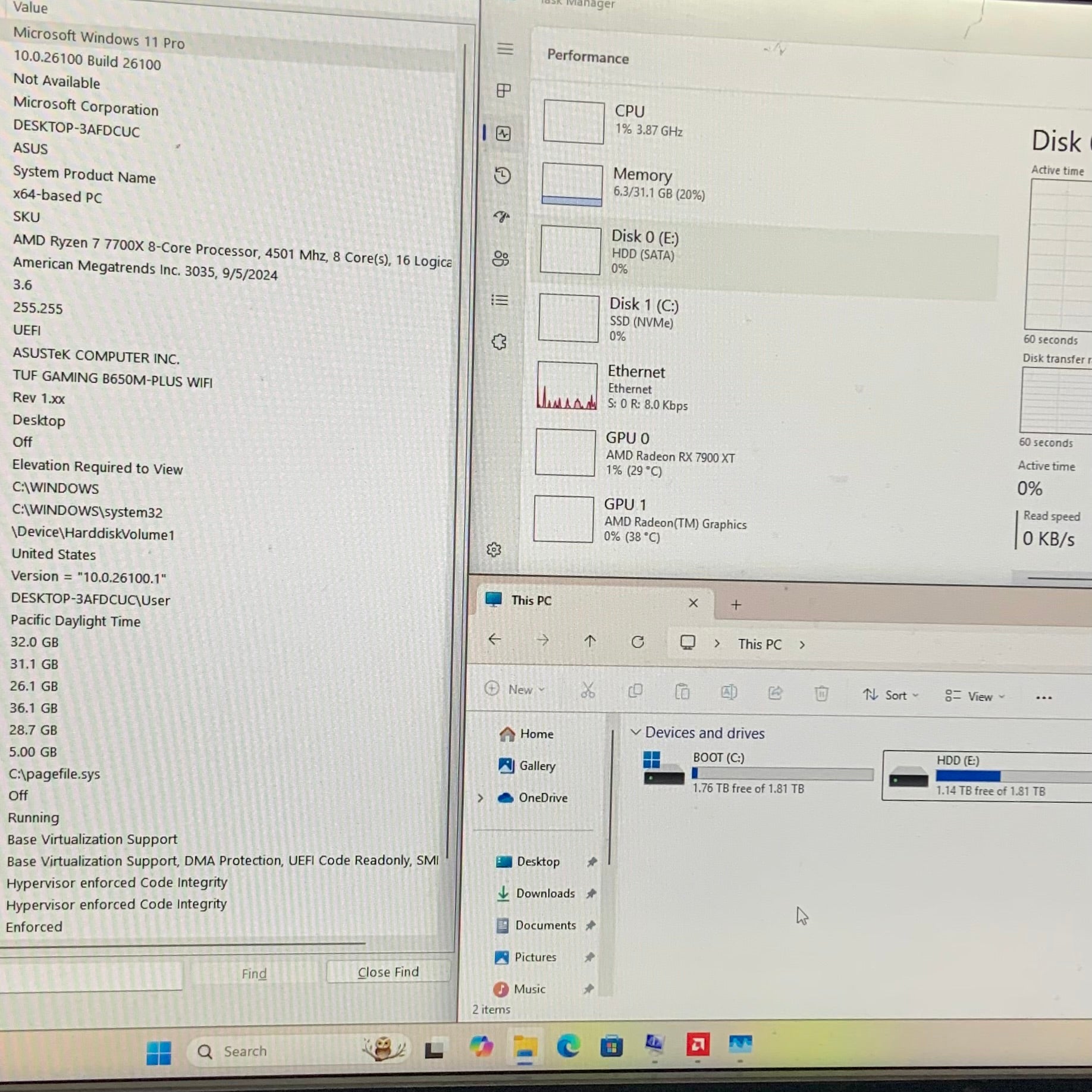Open pinned Music folder
The width and height of the screenshot is (1092, 1092).
(x=519, y=989)
